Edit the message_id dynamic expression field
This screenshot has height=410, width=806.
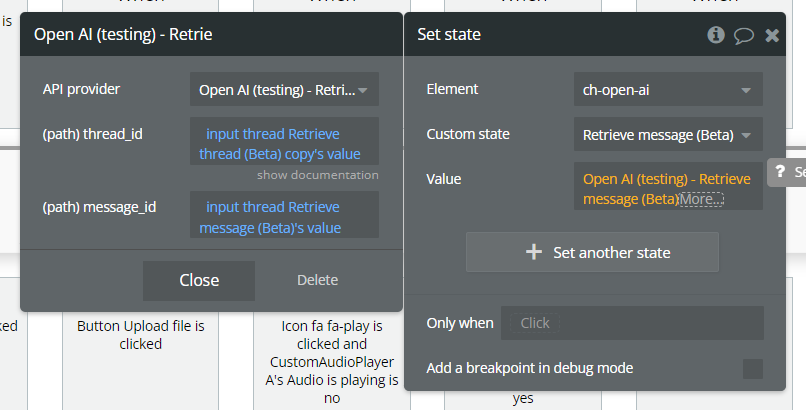point(284,217)
